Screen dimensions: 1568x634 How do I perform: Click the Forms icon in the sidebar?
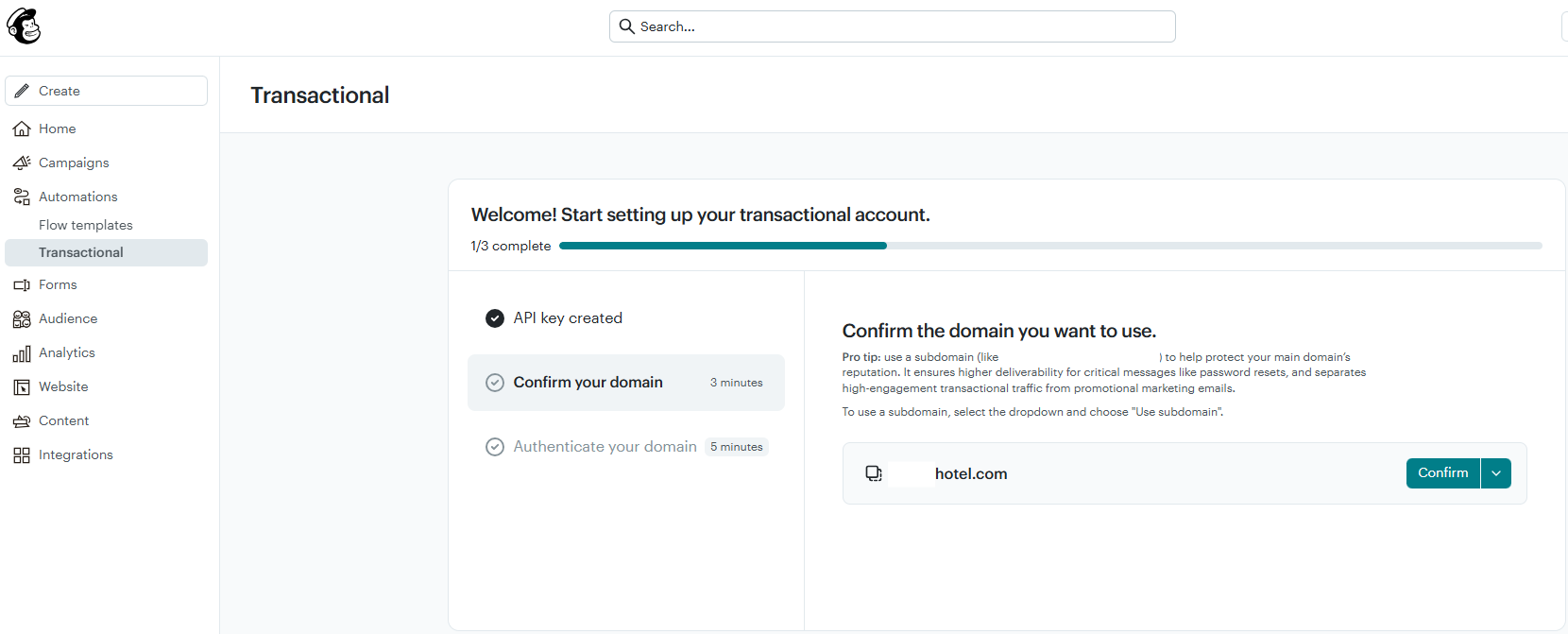pos(22,284)
